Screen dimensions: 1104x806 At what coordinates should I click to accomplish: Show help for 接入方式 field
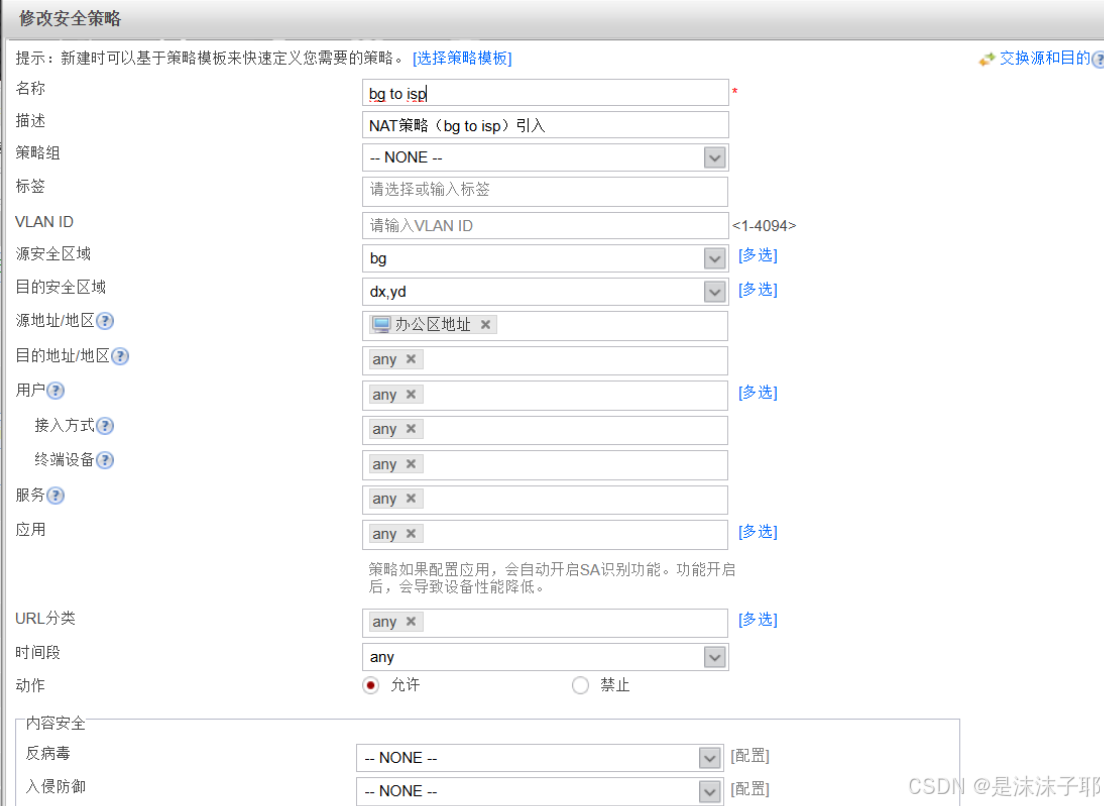click(105, 426)
